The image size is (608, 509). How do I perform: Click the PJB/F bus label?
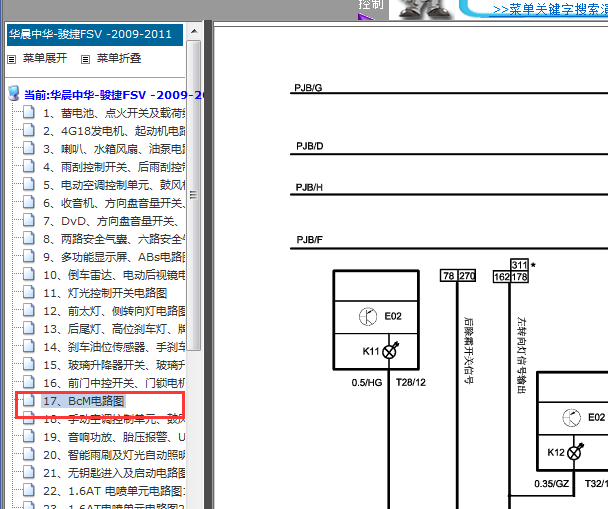tap(309, 240)
